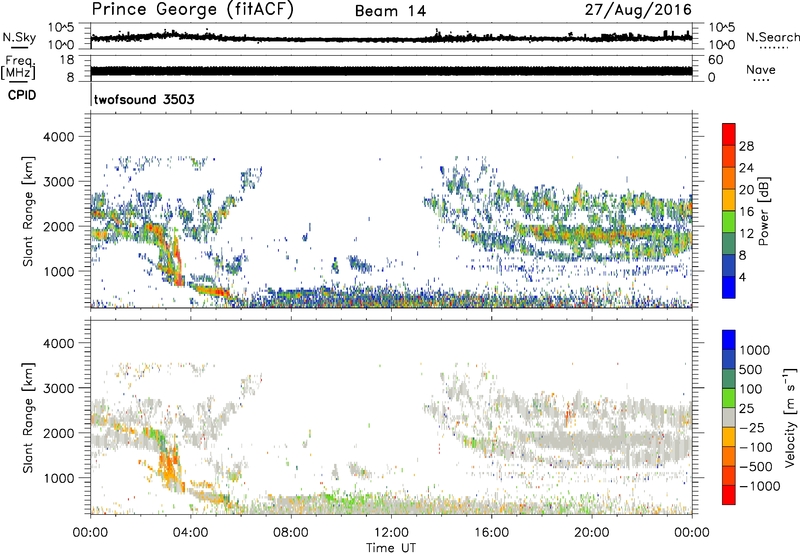Pick the light green segment of the Power color bar

[x=729, y=222]
